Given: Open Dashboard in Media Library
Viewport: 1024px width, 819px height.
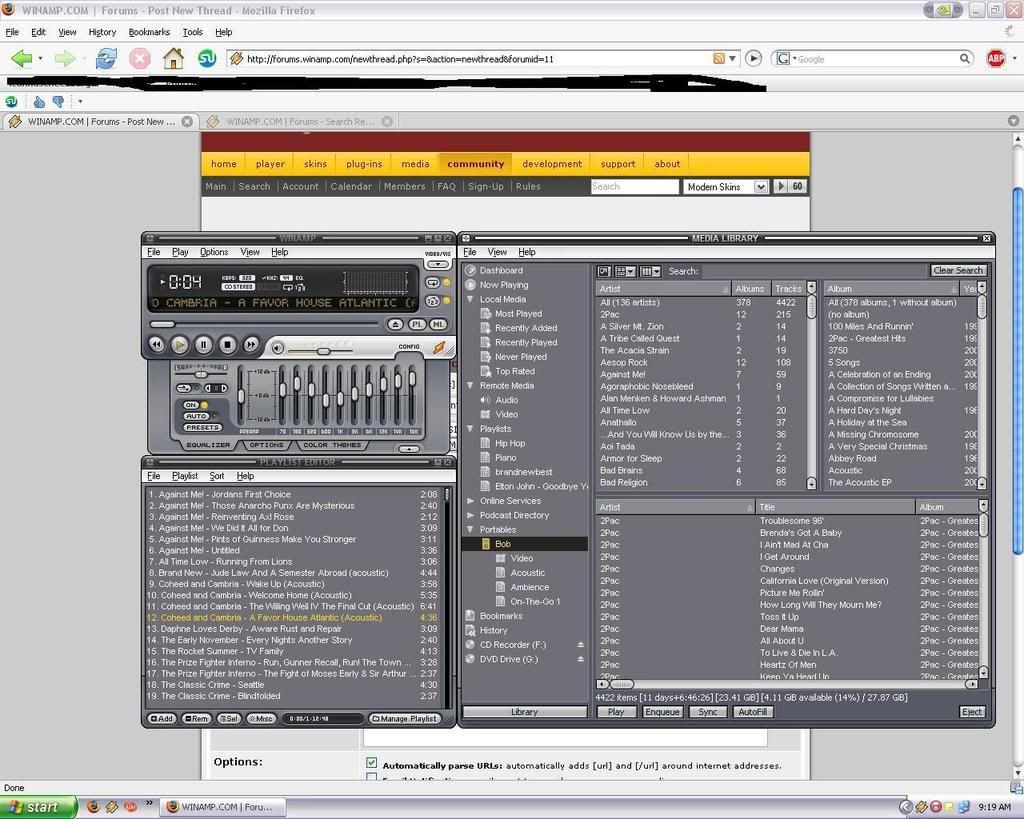Looking at the screenshot, I should pos(501,270).
